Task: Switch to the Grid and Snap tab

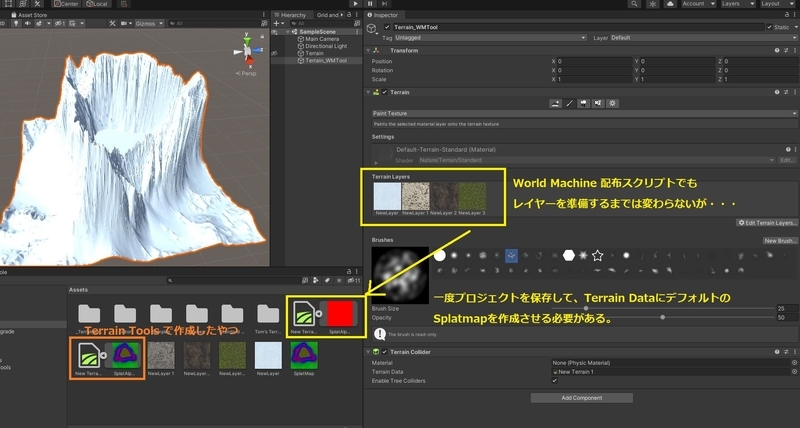Action: [x=327, y=15]
